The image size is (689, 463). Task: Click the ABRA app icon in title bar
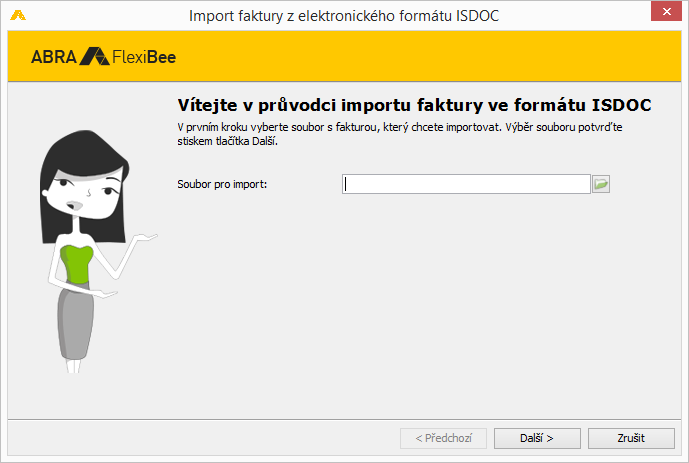[18, 16]
